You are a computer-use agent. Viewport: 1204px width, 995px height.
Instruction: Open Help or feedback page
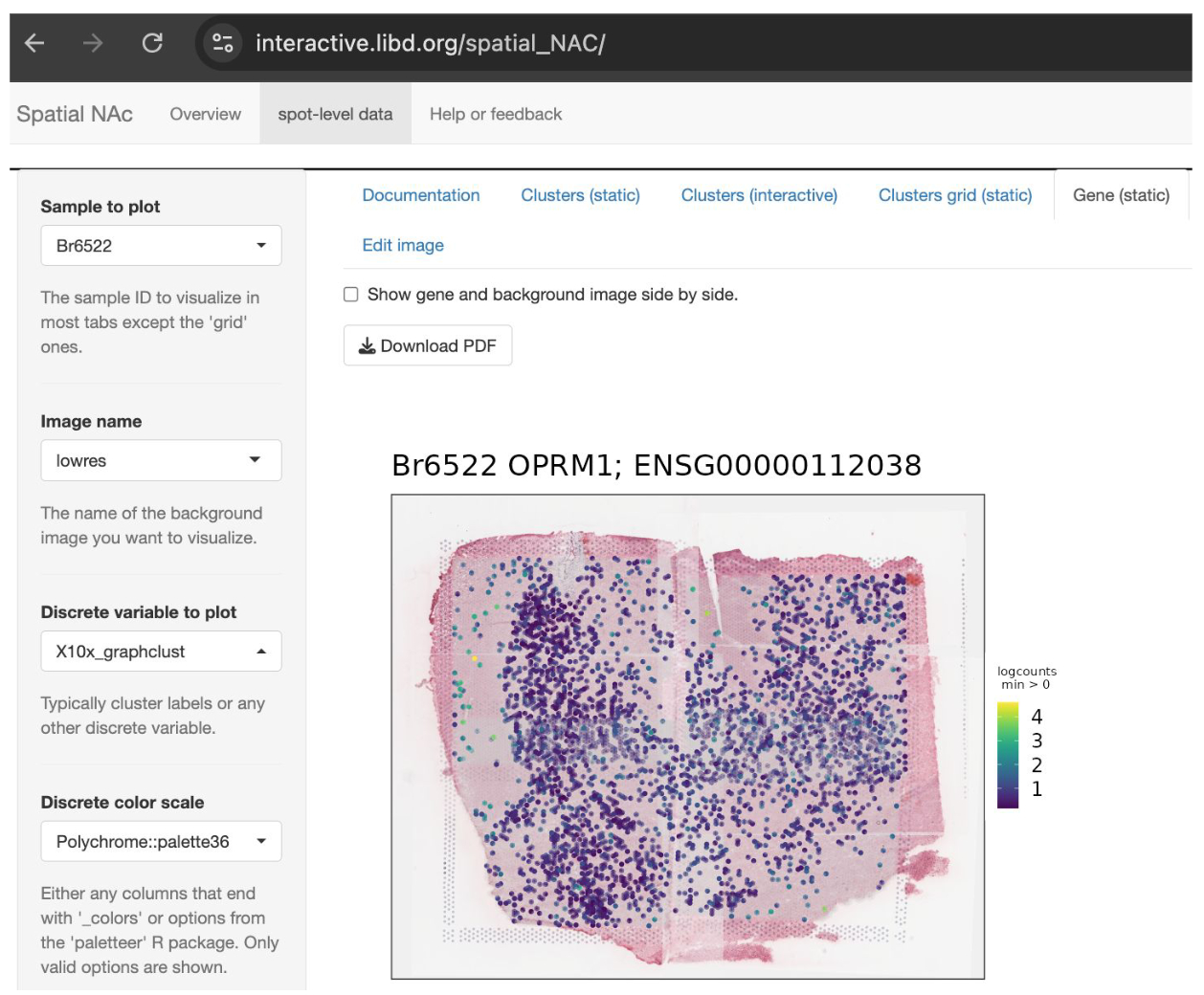point(495,114)
